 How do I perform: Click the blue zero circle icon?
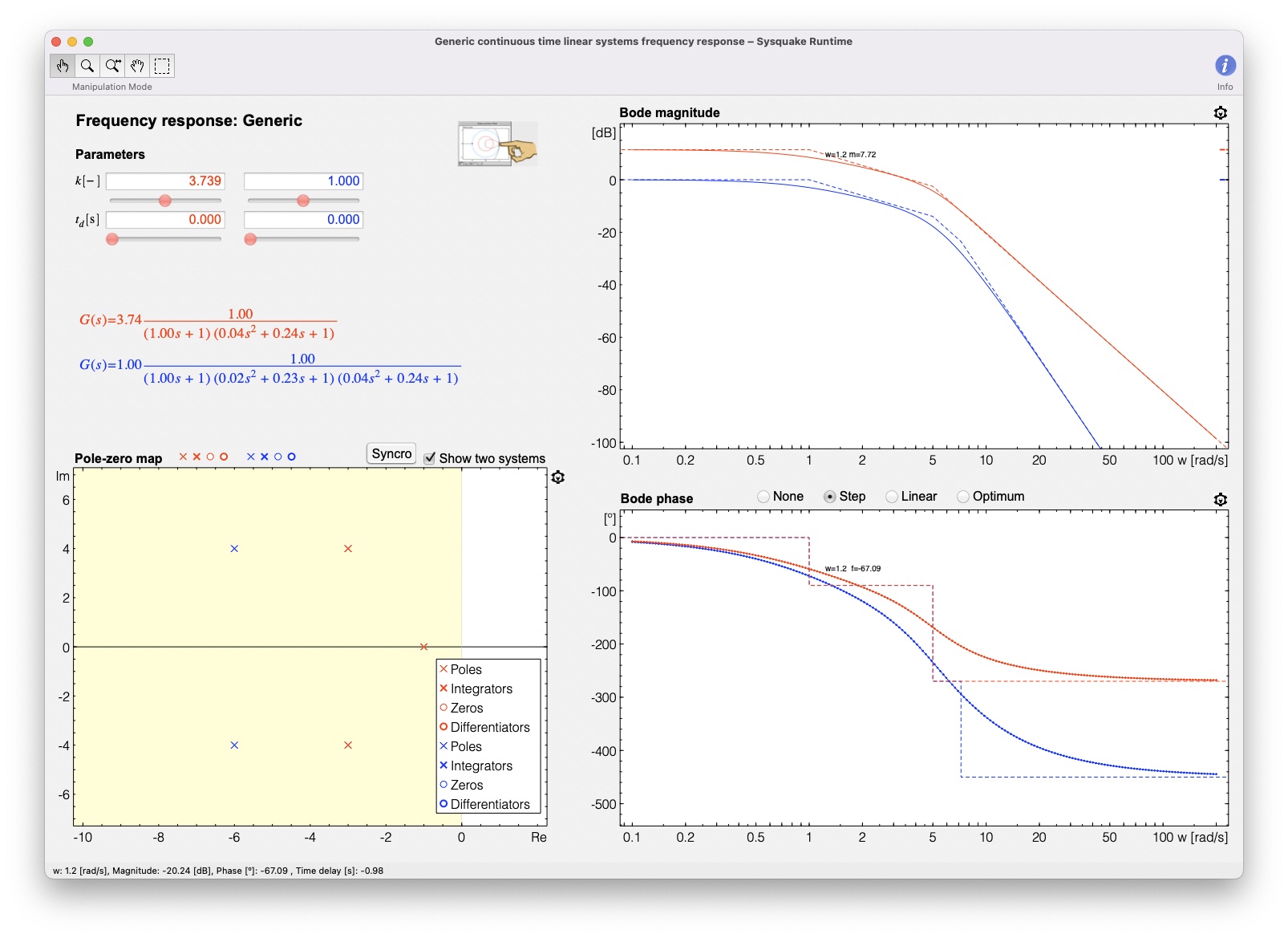coord(278,457)
